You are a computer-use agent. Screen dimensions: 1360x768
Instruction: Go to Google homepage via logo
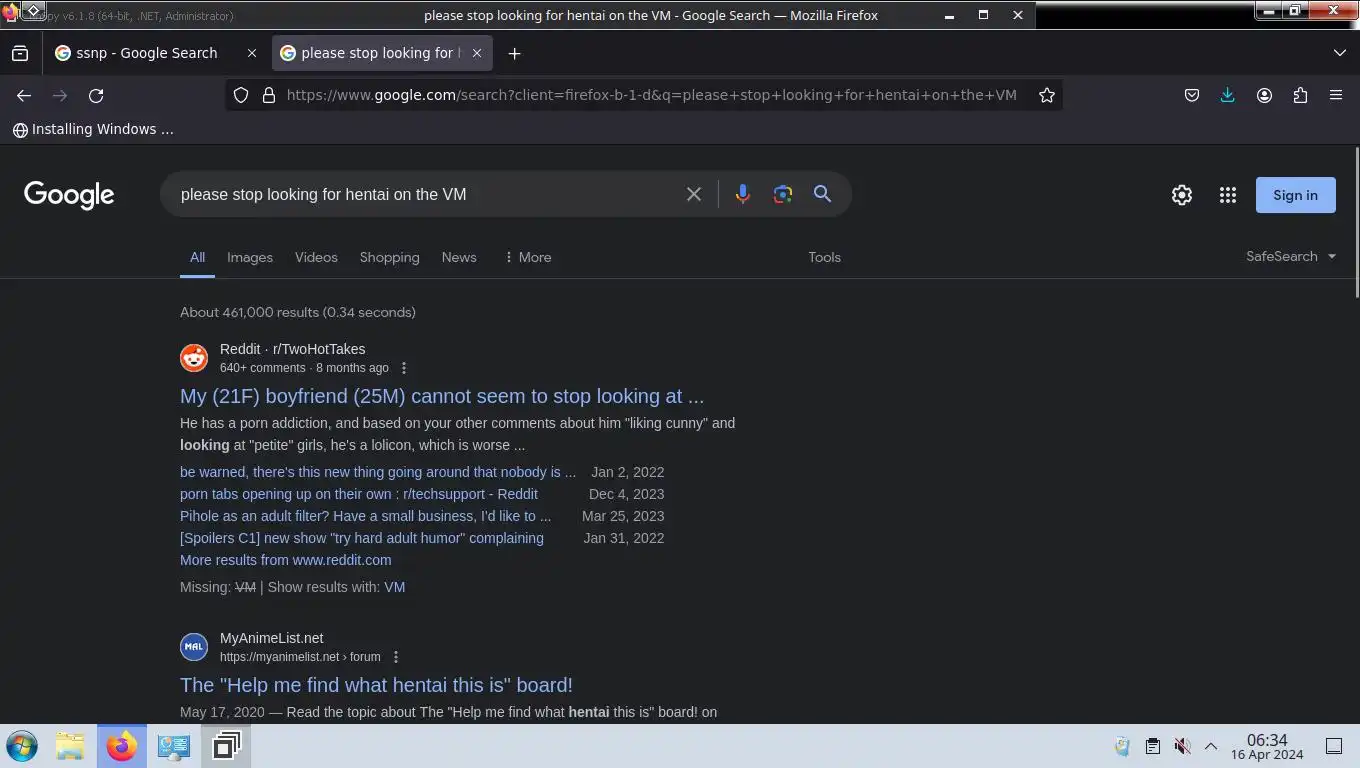click(69, 195)
